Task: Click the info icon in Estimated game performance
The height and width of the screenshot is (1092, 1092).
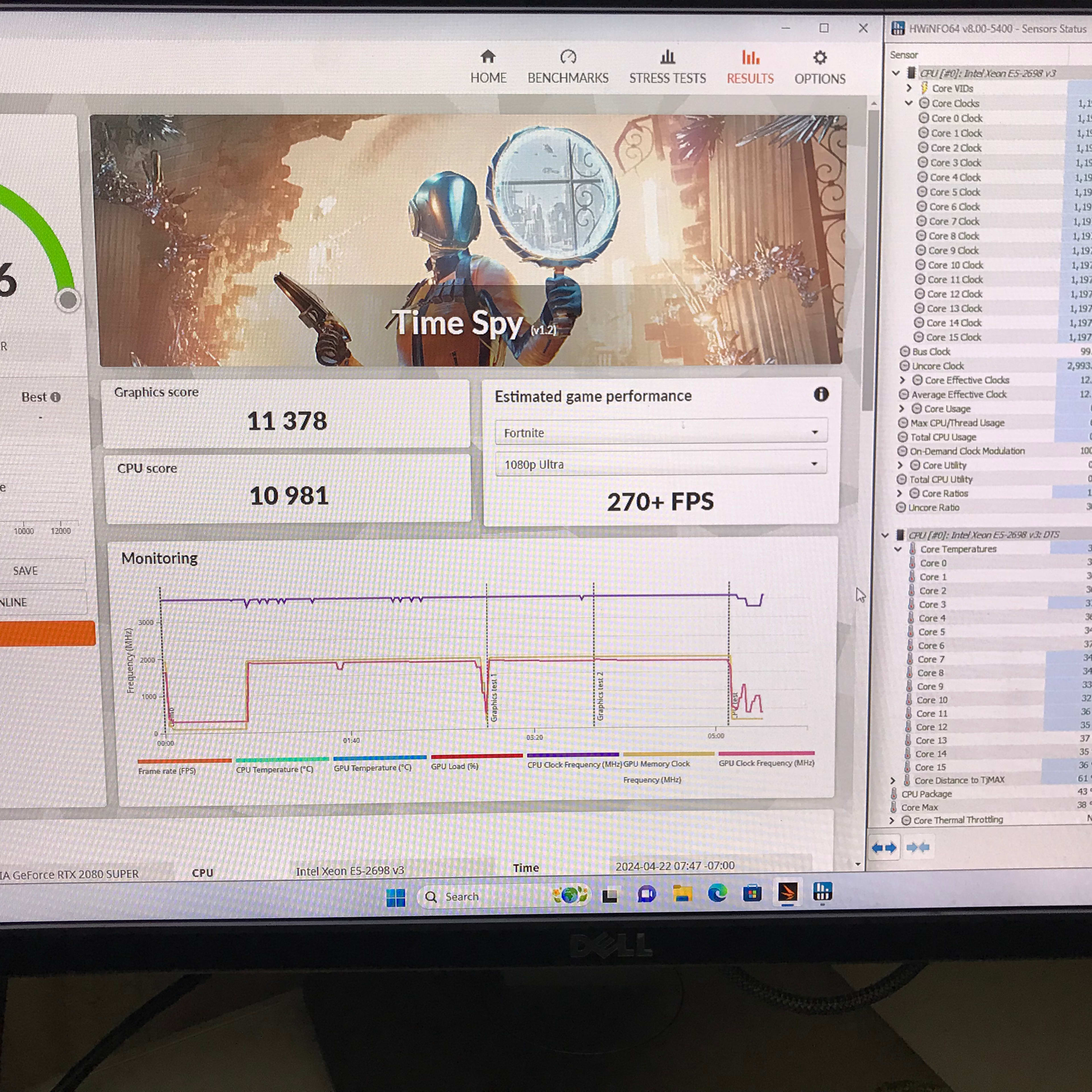Action: click(x=821, y=394)
